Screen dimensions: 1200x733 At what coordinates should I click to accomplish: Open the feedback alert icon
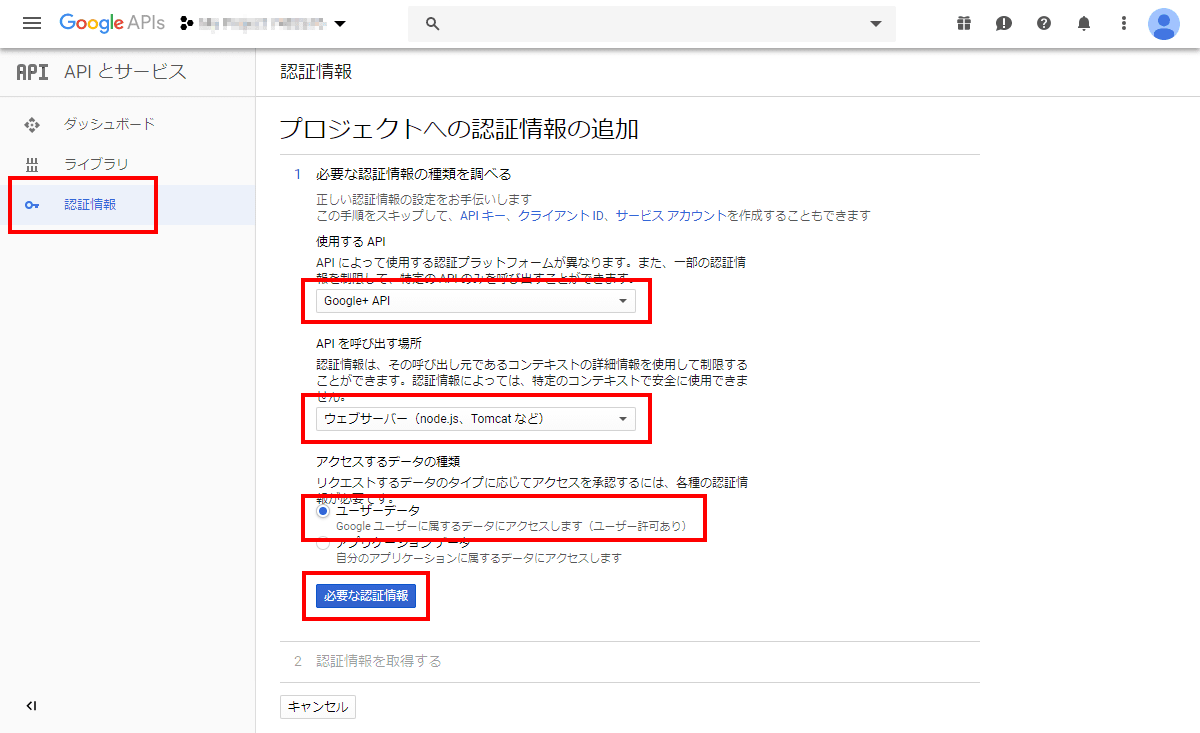pyautogui.click(x=1004, y=23)
